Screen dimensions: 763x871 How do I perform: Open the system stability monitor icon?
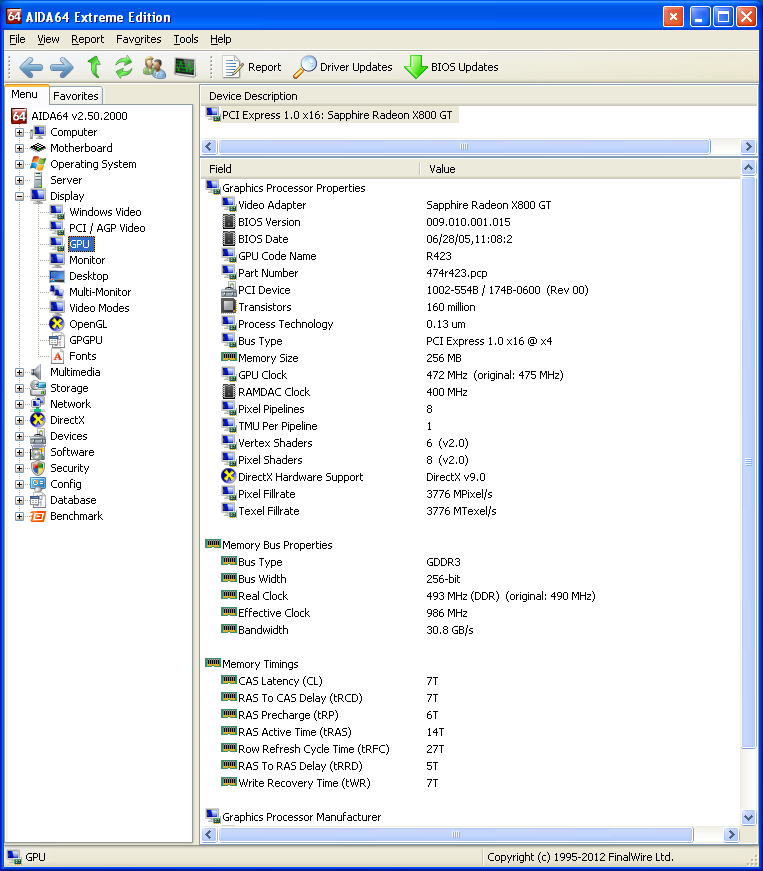coord(184,67)
